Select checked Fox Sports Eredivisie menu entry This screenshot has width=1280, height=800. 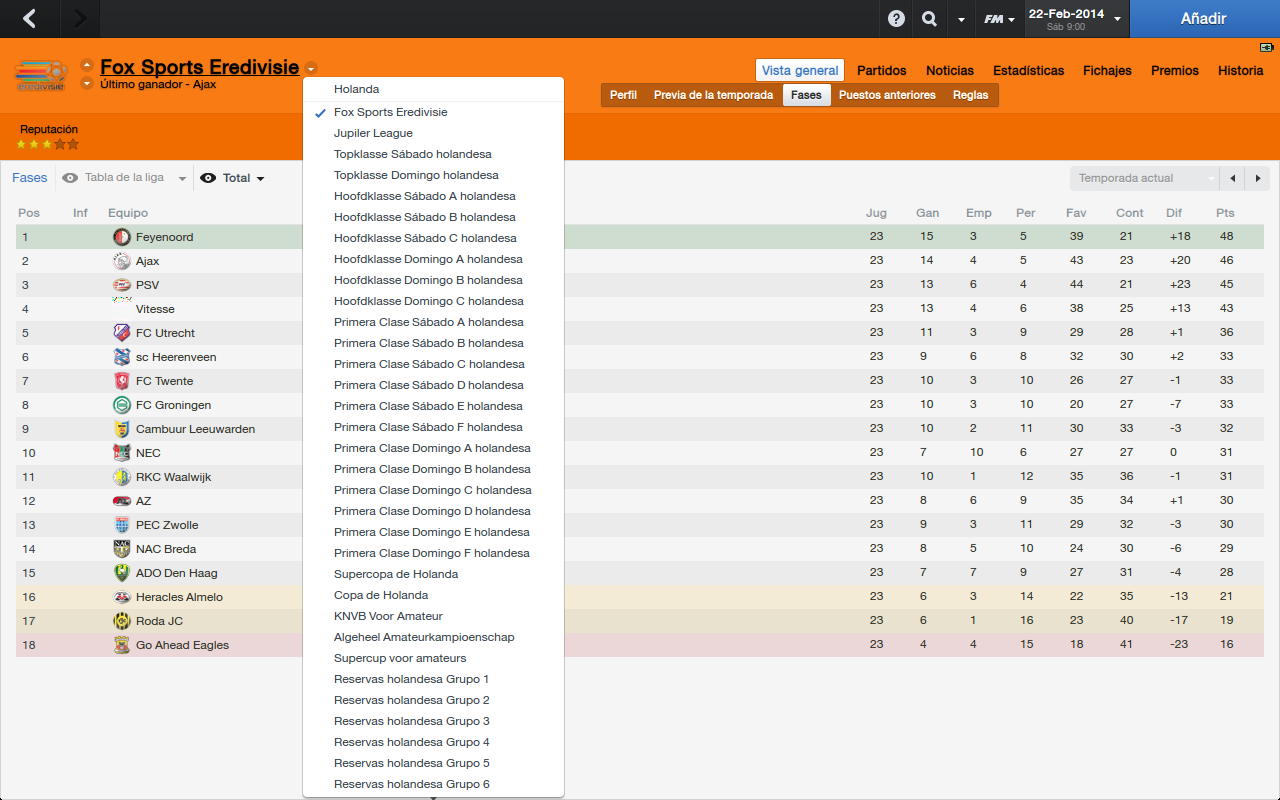coord(433,112)
